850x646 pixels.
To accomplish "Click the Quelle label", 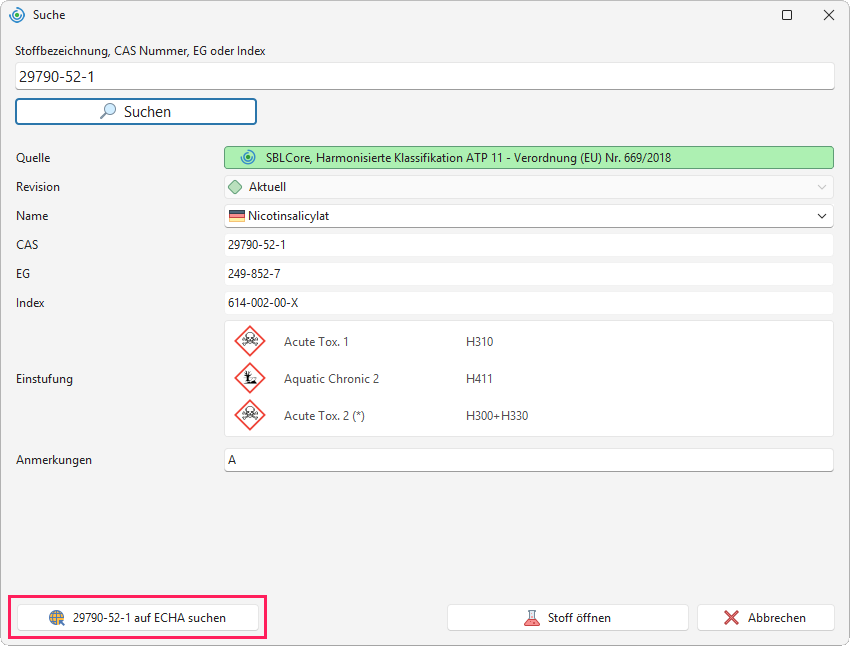I will [x=33, y=158].
